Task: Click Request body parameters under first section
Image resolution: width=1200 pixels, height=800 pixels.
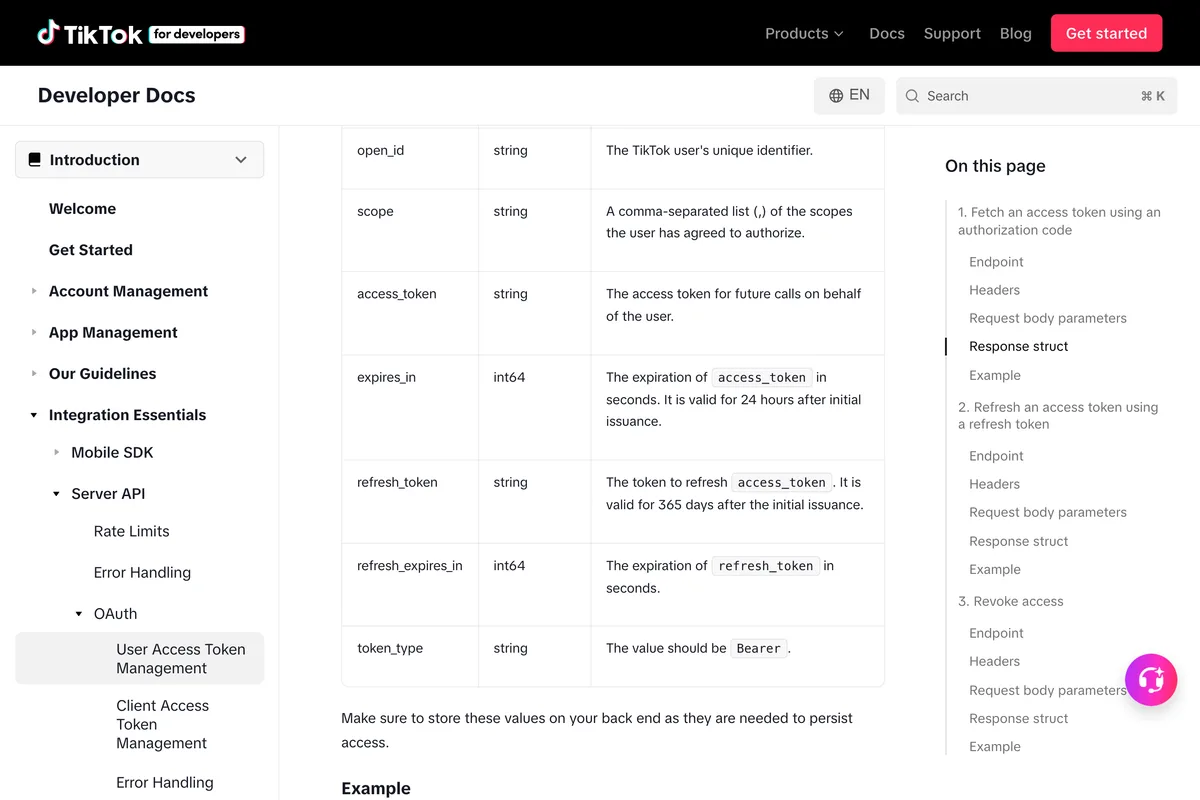Action: pyautogui.click(x=1048, y=318)
